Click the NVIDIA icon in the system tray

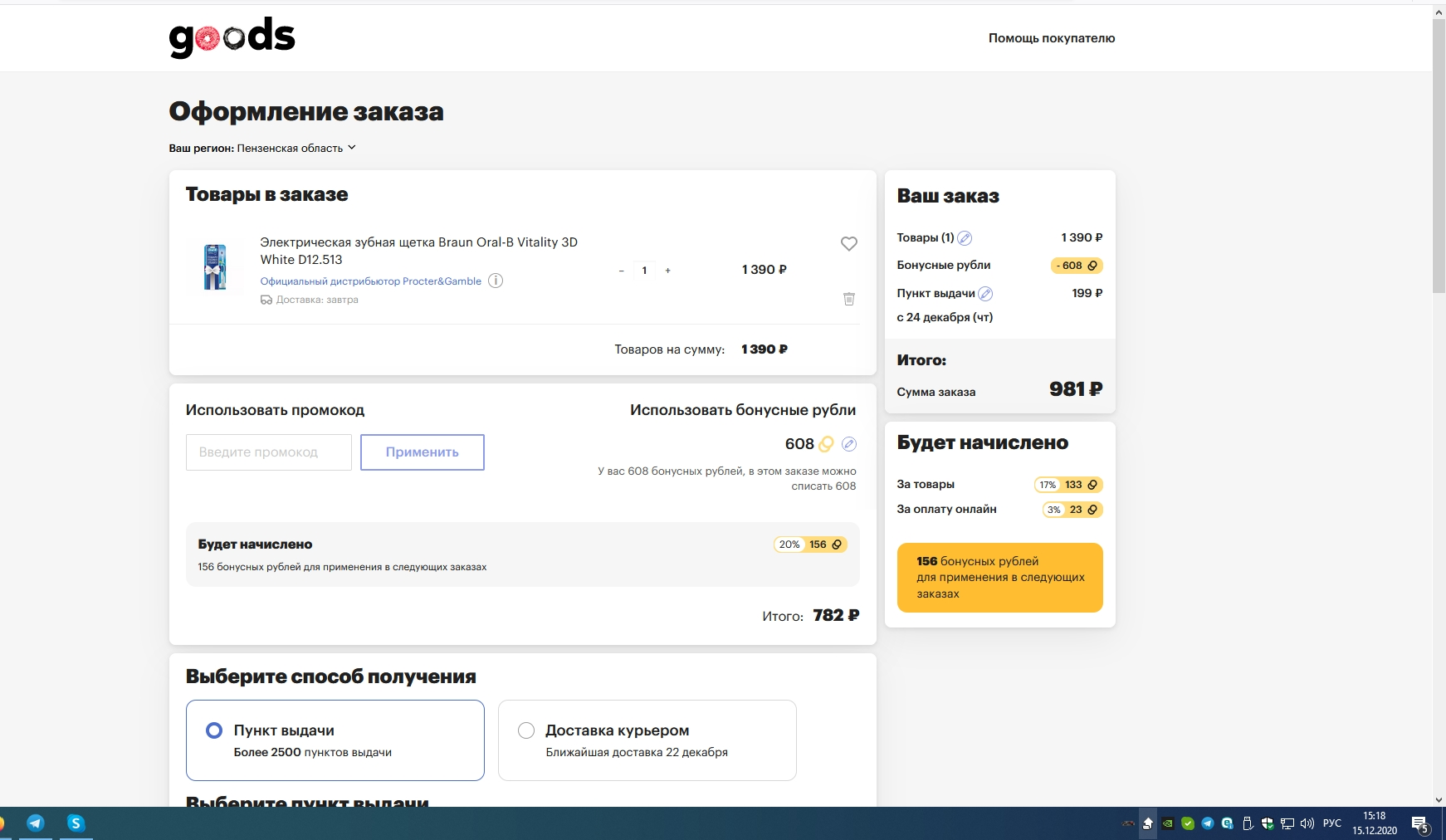pyautogui.click(x=1168, y=823)
